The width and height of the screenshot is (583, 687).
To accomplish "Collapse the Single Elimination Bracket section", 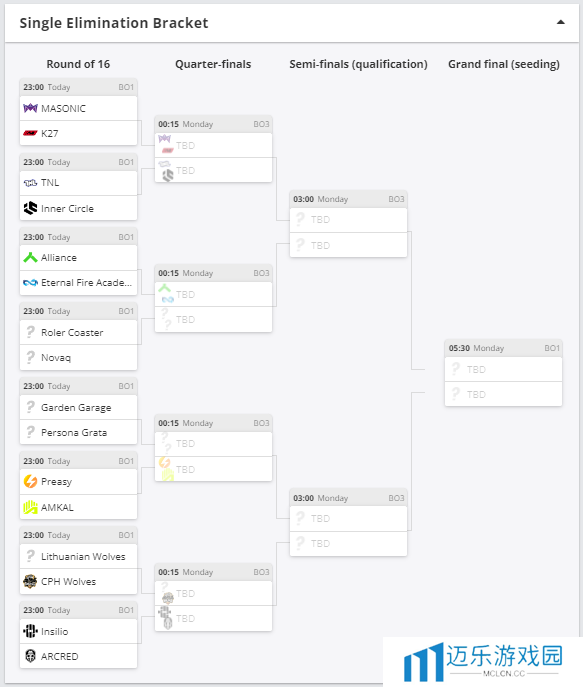I will click(560, 22).
